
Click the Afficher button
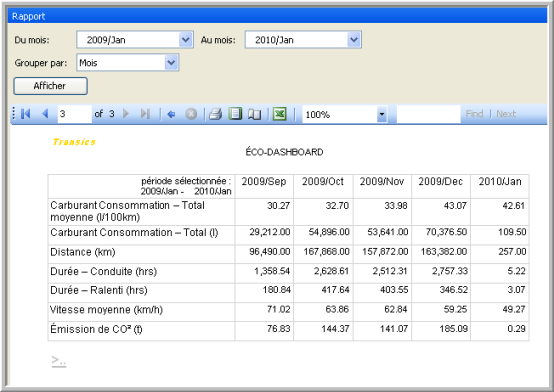click(51, 86)
